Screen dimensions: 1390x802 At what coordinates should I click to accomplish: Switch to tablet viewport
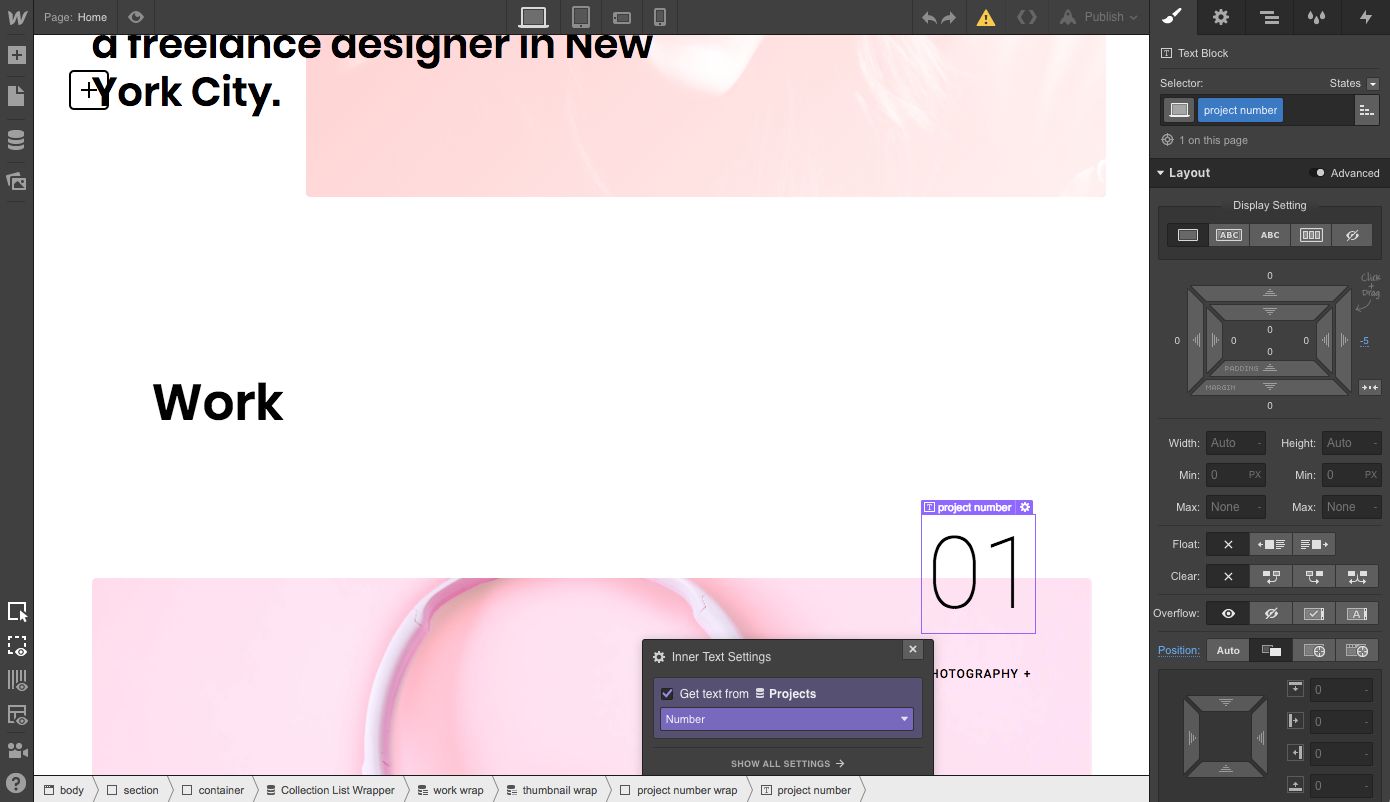click(x=581, y=17)
